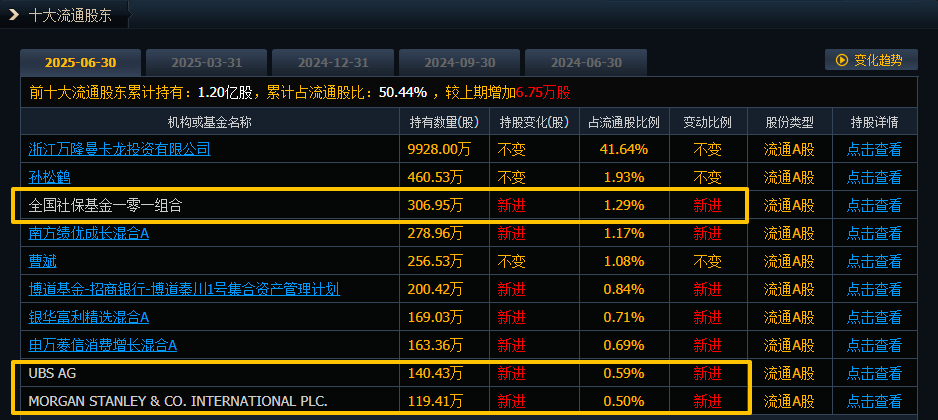Open 博道基金-招商银行-博道秦川1号 plan link
Screen dimensions: 938x420
click(x=184, y=290)
